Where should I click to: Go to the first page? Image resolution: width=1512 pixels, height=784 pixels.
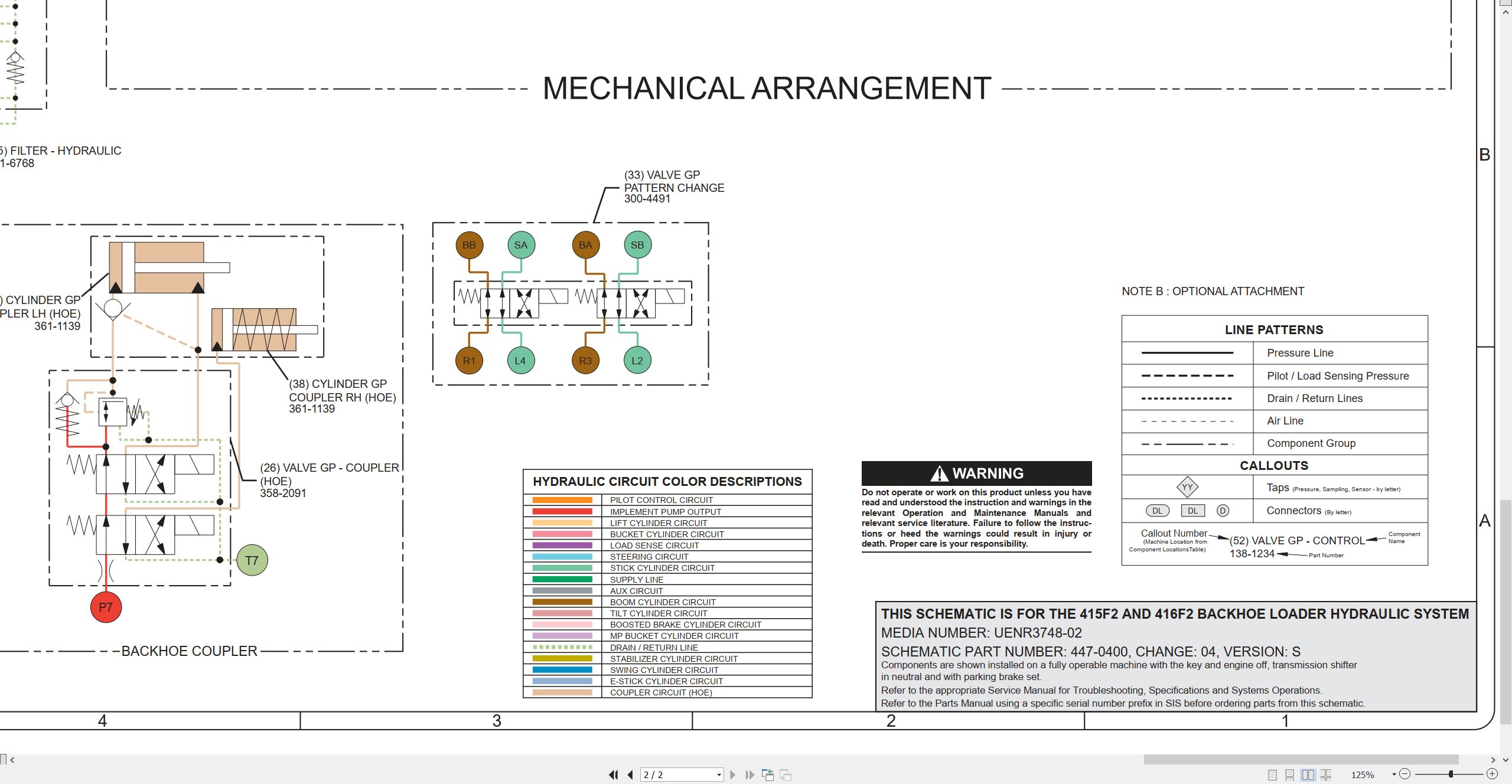click(x=614, y=775)
